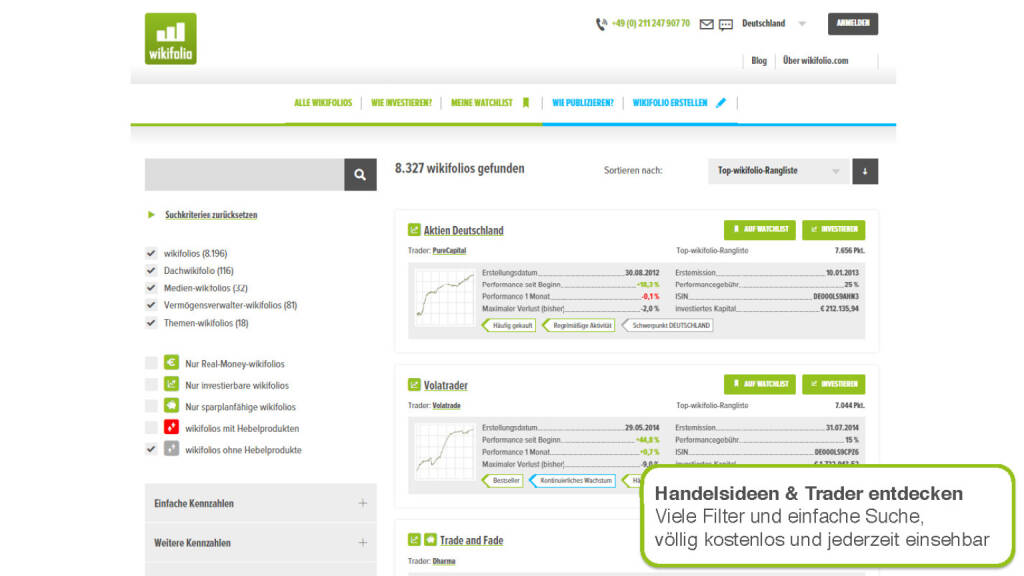Expand the Einfache Kennzahlen section
1024x576 pixels.
(x=260, y=503)
